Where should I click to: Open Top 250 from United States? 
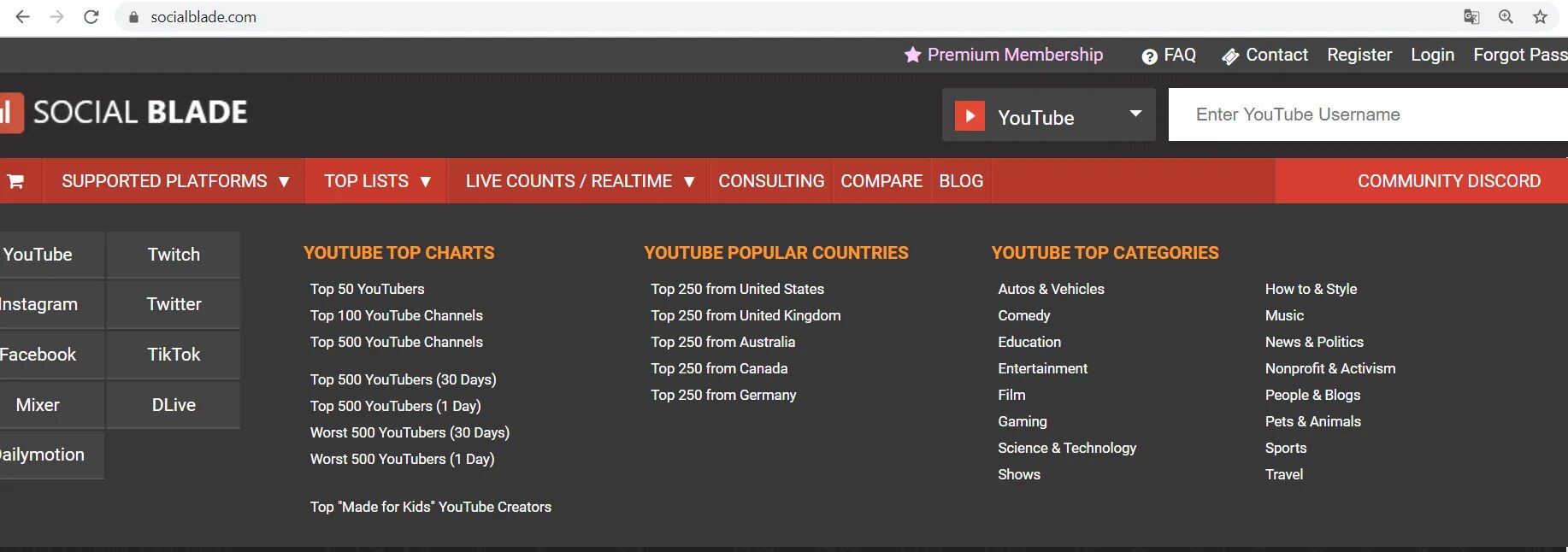(x=737, y=289)
